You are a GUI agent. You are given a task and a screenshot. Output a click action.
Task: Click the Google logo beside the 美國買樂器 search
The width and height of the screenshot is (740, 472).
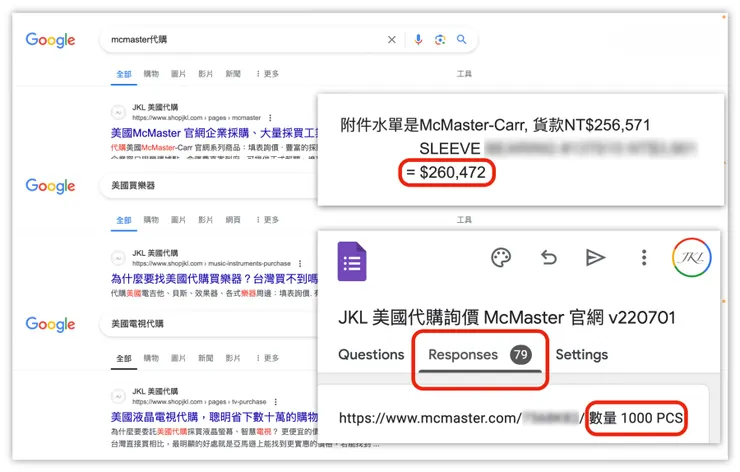[50, 186]
